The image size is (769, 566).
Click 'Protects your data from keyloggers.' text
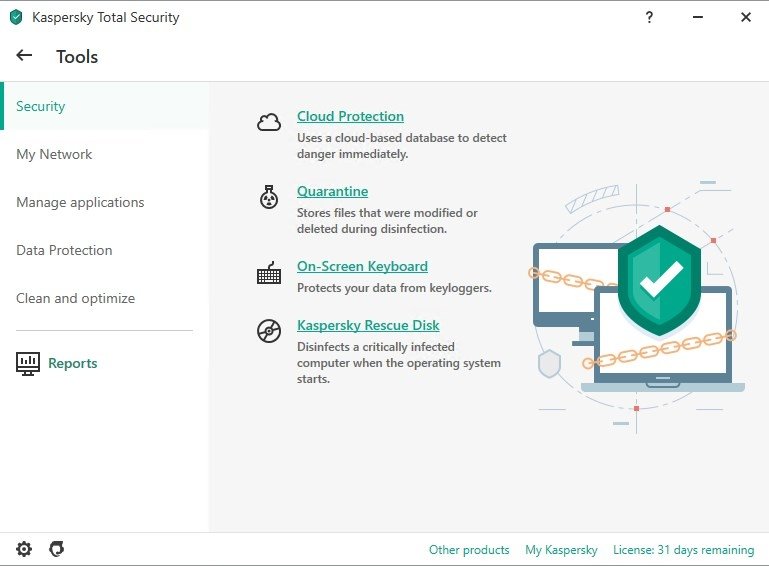click(394, 288)
